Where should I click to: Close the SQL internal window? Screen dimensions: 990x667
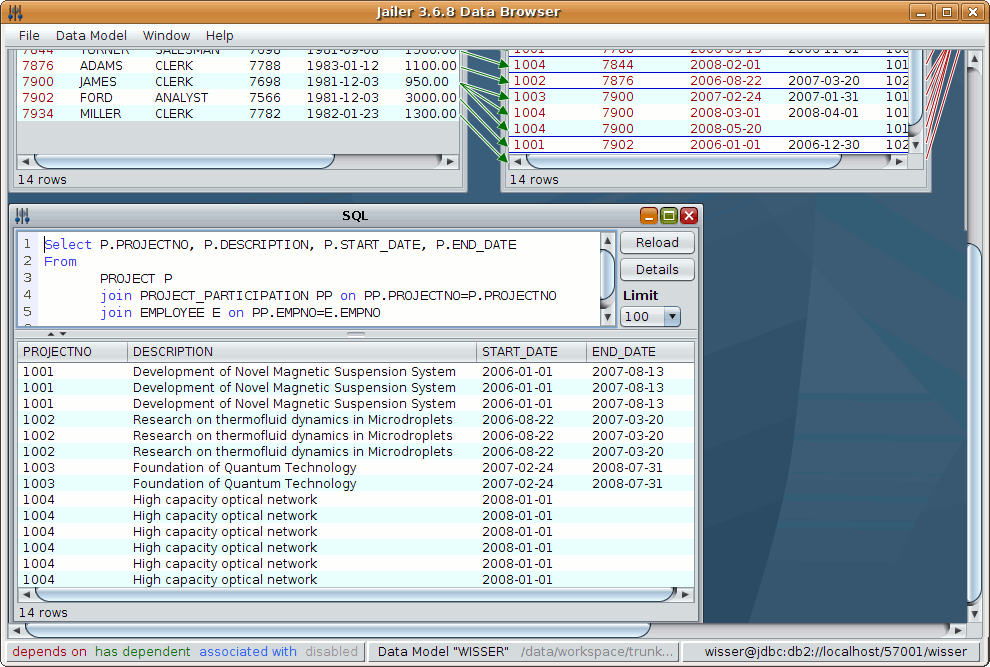688,216
